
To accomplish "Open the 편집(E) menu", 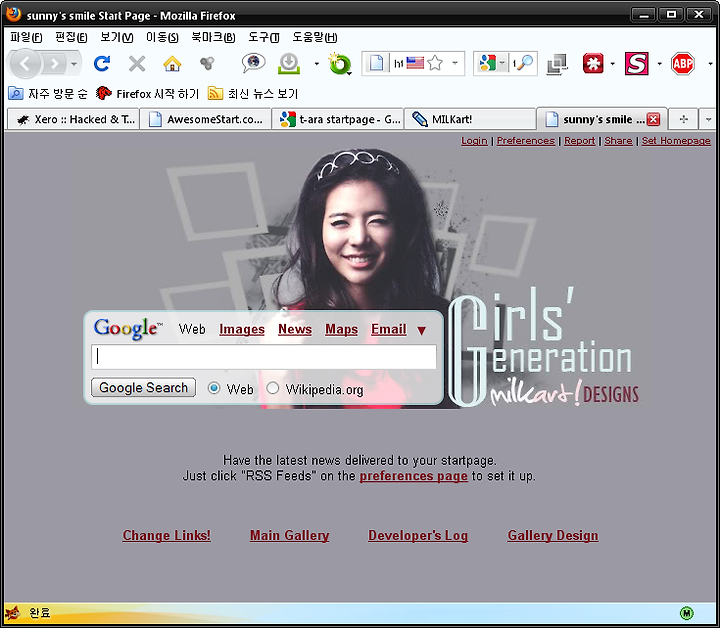I will pos(71,37).
